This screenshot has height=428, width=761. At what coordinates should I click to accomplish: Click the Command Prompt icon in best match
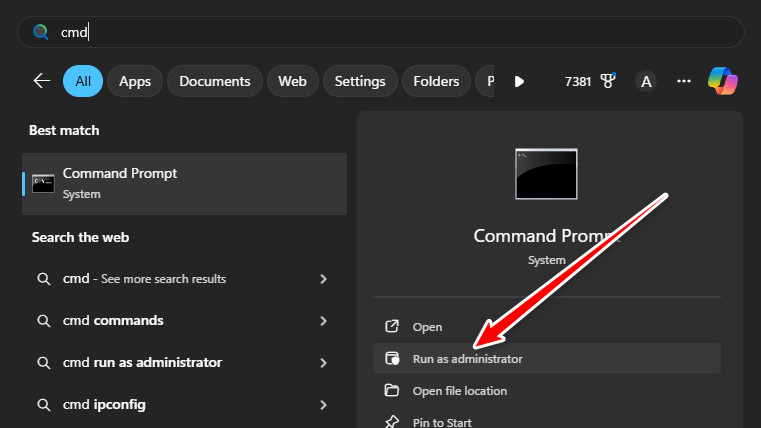click(43, 183)
